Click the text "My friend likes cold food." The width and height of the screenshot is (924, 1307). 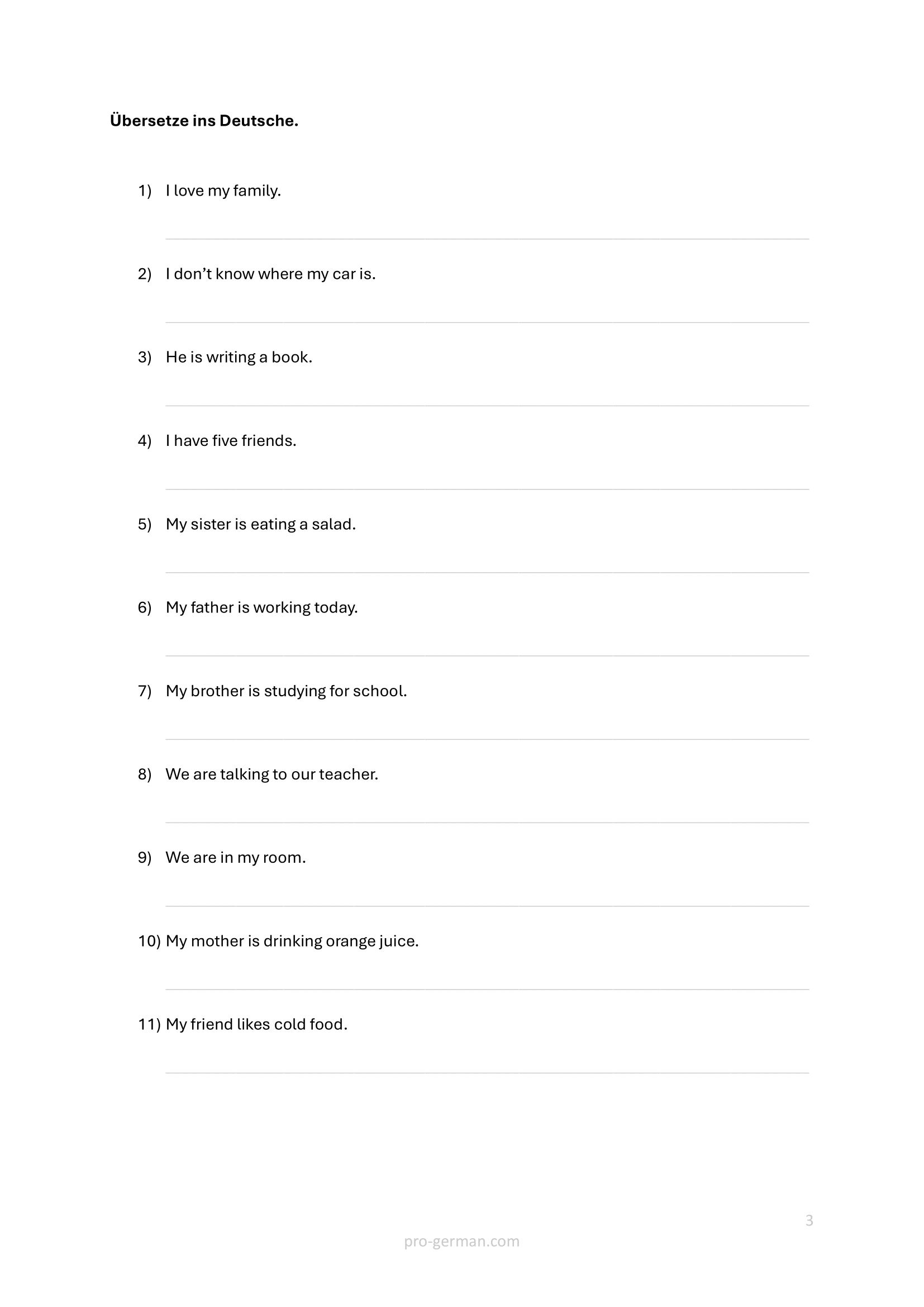[256, 1024]
